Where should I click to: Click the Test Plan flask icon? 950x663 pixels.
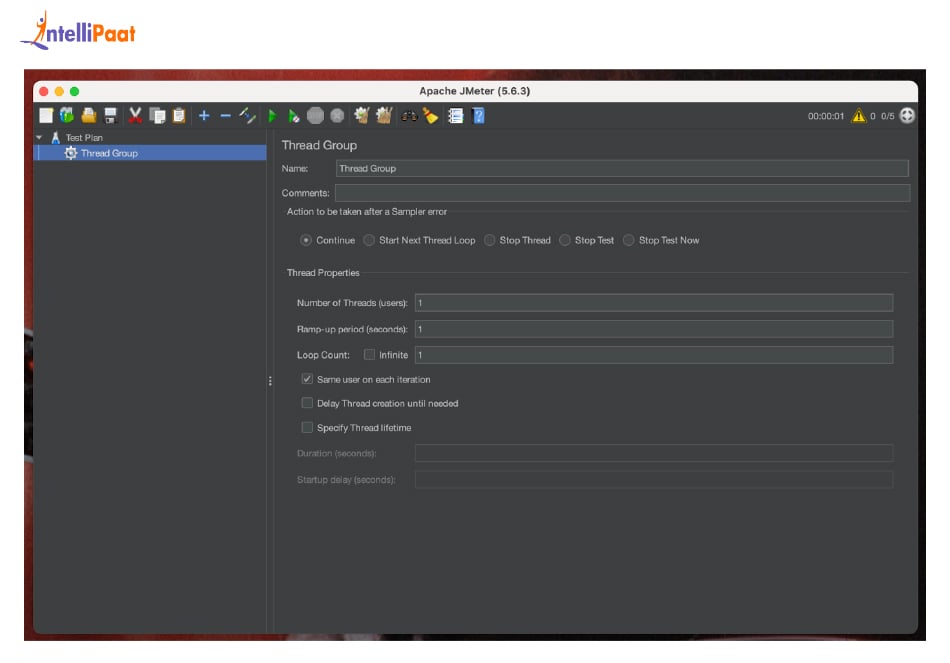click(x=55, y=138)
